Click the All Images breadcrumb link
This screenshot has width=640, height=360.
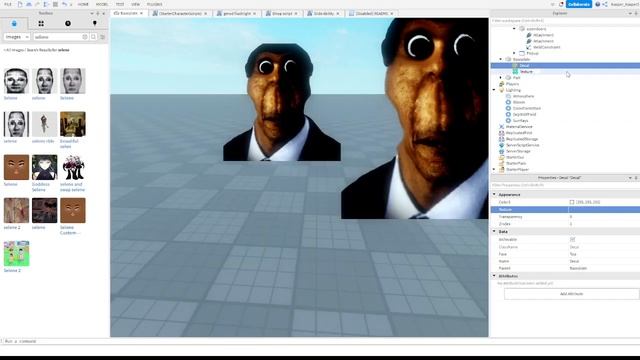click(14, 50)
